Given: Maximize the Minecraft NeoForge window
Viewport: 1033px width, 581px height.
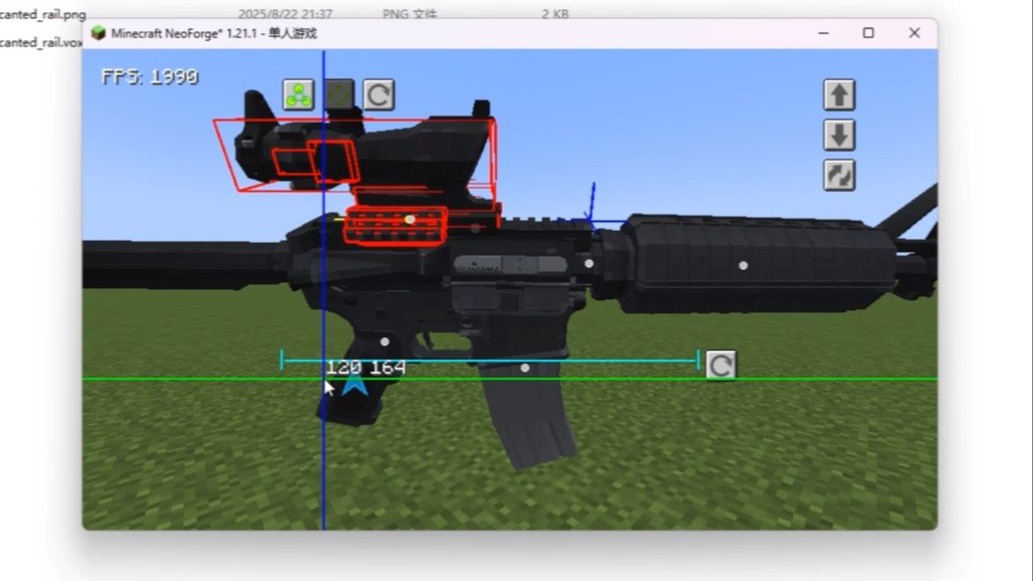Looking at the screenshot, I should click(868, 33).
